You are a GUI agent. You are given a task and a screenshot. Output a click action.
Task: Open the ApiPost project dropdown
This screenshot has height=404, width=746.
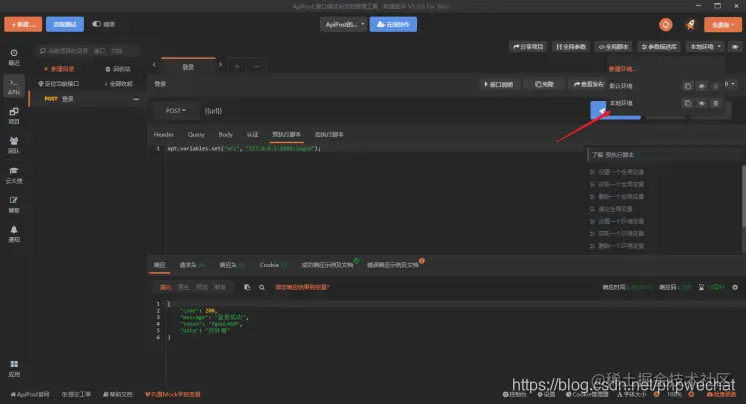344,24
